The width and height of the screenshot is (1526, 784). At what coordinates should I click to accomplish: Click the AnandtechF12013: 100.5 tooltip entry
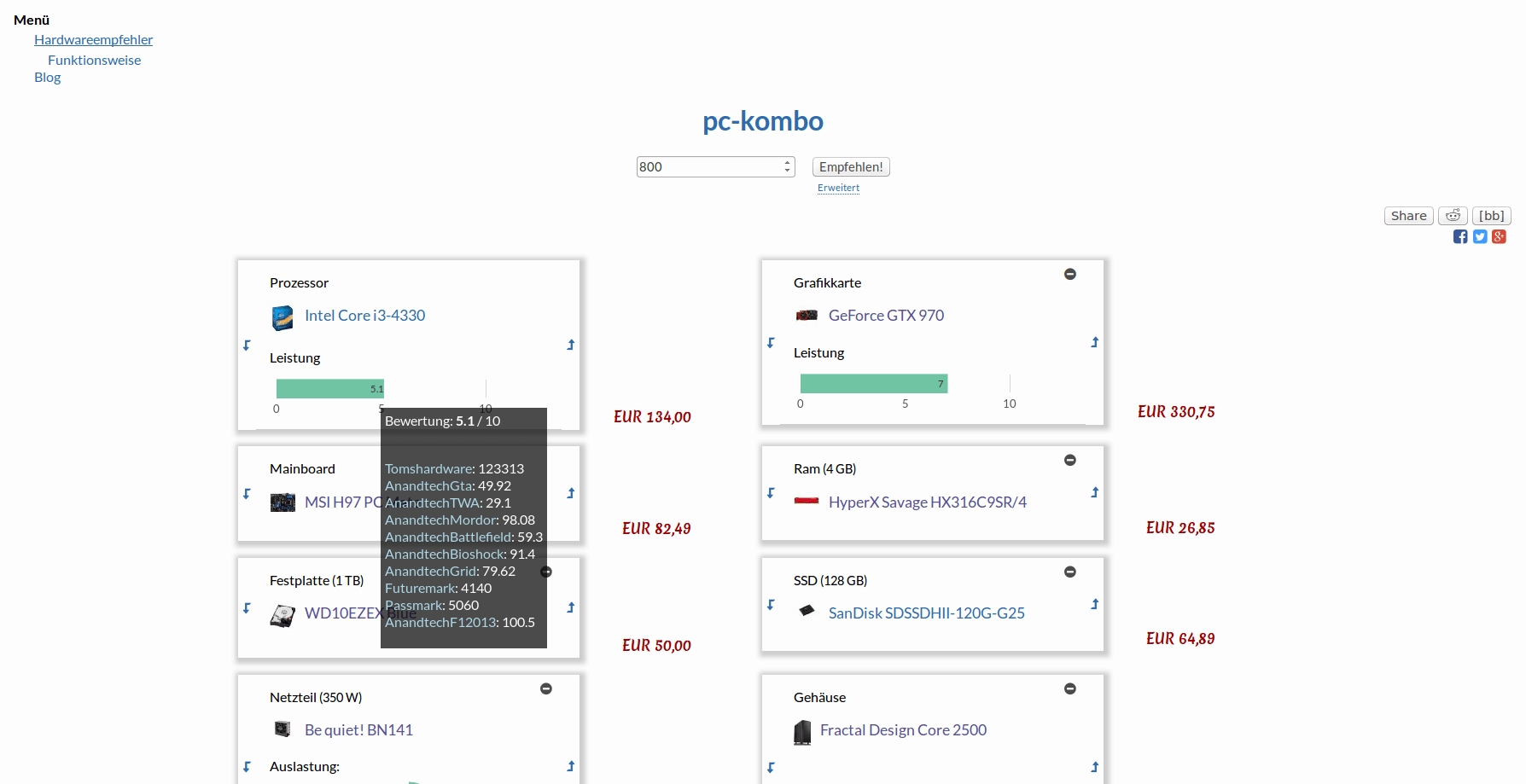point(460,623)
